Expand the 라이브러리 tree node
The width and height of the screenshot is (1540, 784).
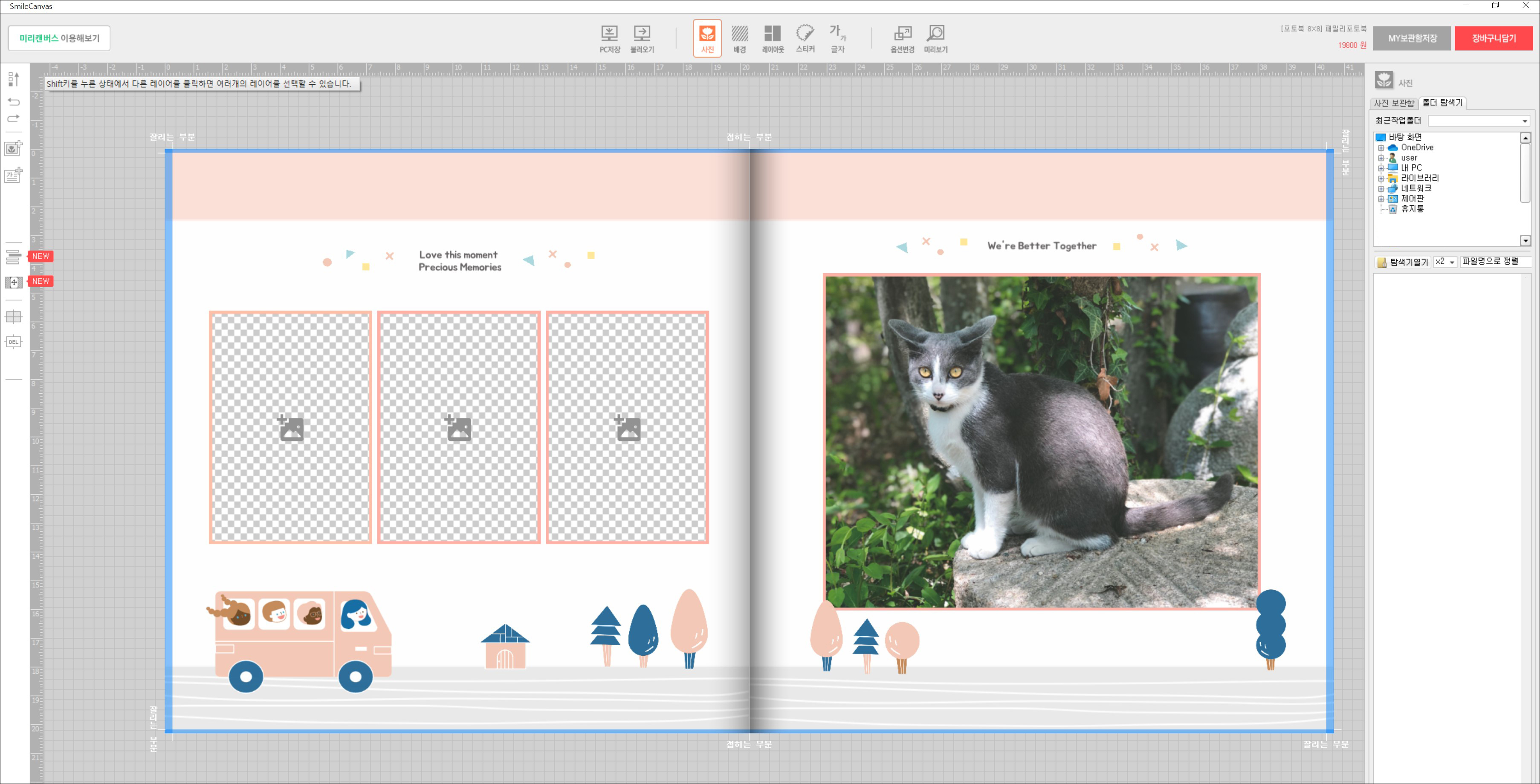pos(1381,178)
